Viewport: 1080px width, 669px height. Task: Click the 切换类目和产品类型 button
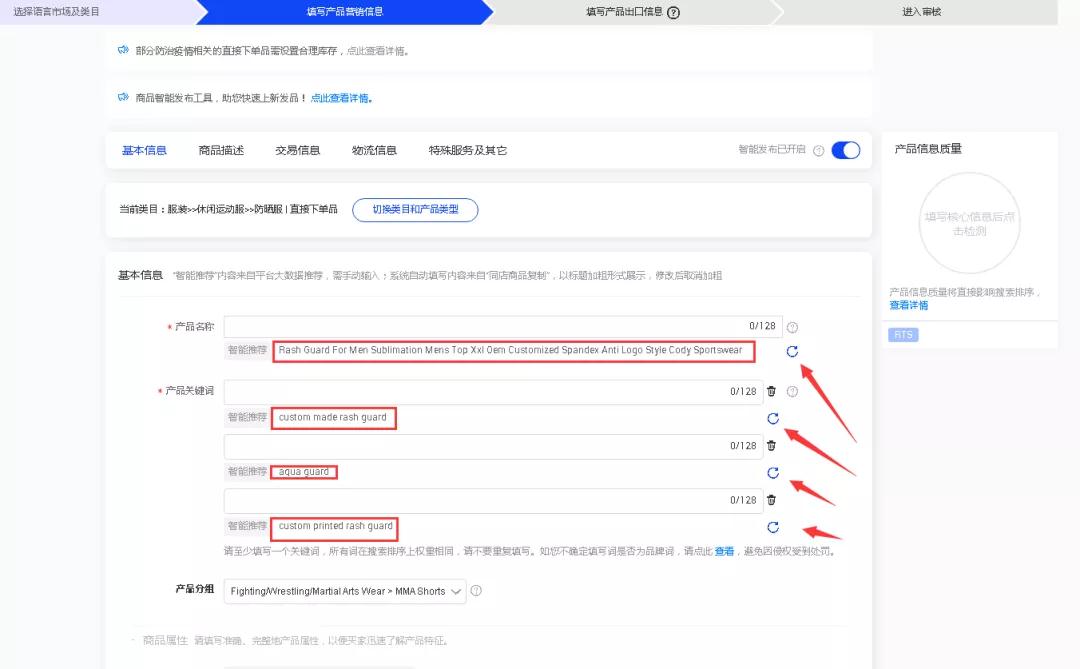415,210
